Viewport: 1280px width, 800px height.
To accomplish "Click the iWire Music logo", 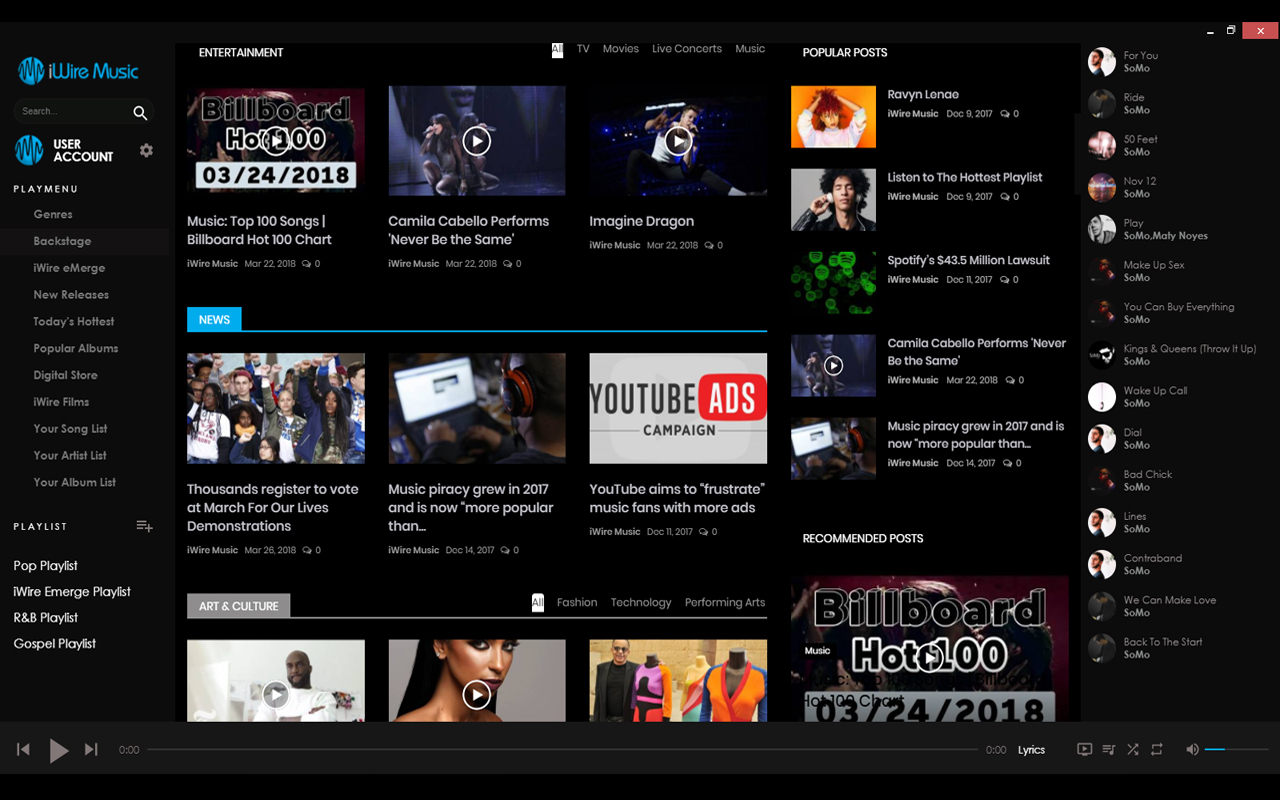I will pyautogui.click(x=78, y=71).
